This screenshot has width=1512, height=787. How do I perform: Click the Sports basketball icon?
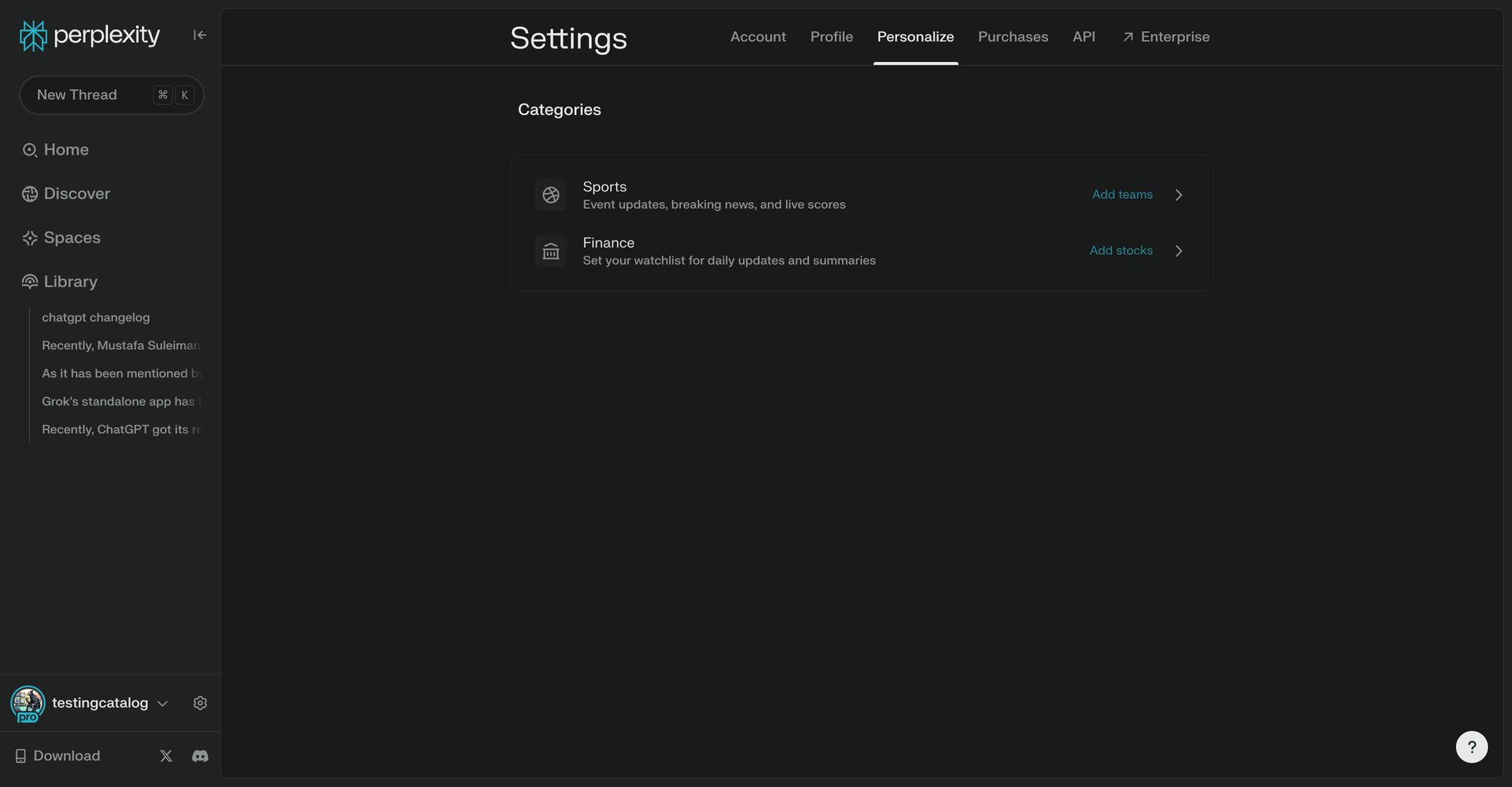coord(551,195)
